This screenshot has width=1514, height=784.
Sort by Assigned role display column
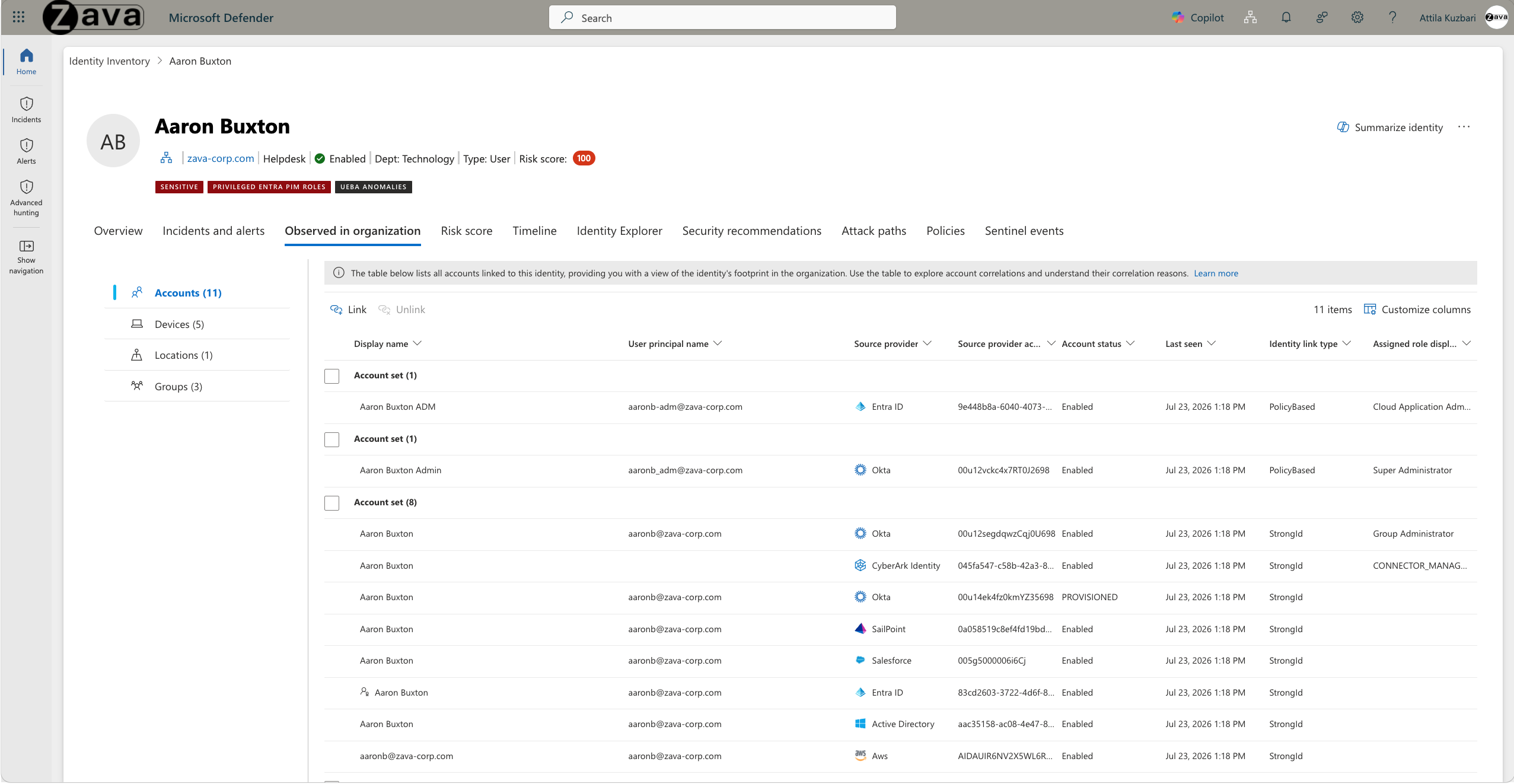[x=1421, y=343]
